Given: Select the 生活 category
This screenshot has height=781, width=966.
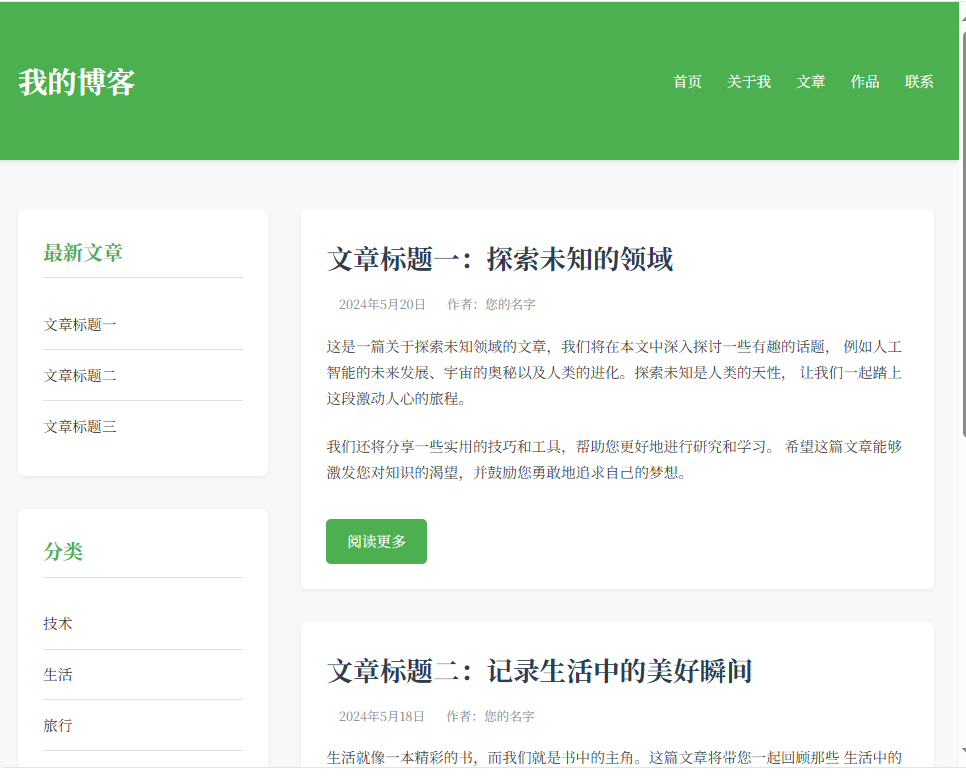Looking at the screenshot, I should click(x=58, y=675).
